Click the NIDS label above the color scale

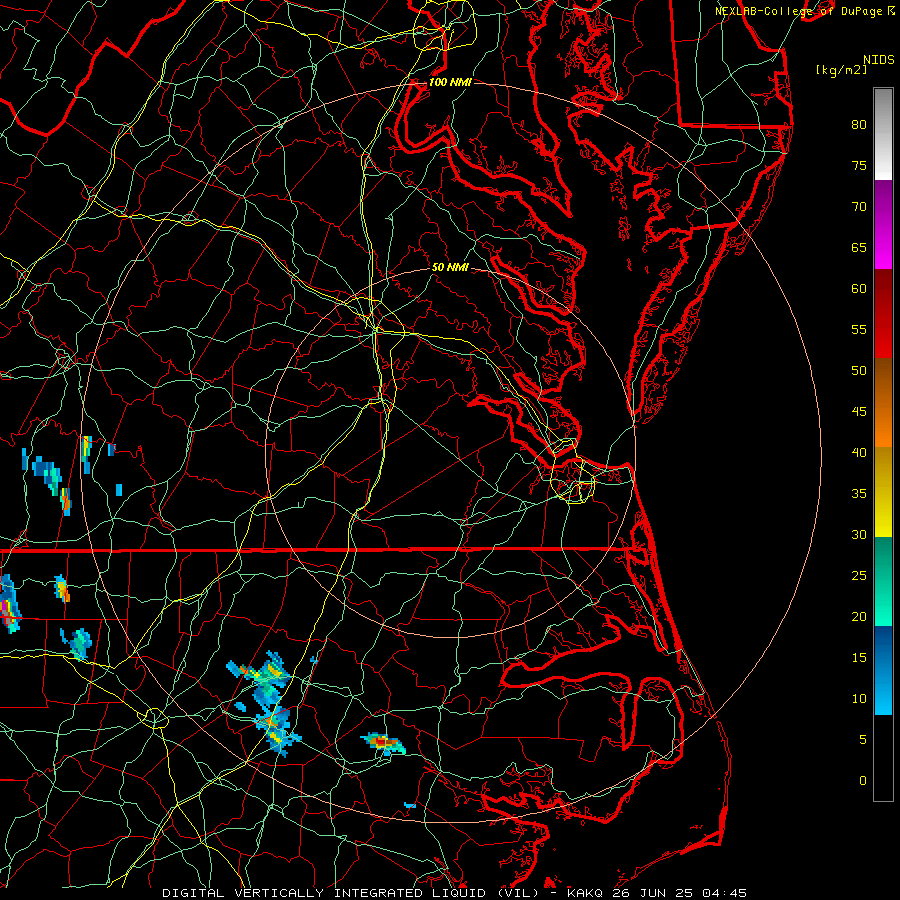coord(879,60)
